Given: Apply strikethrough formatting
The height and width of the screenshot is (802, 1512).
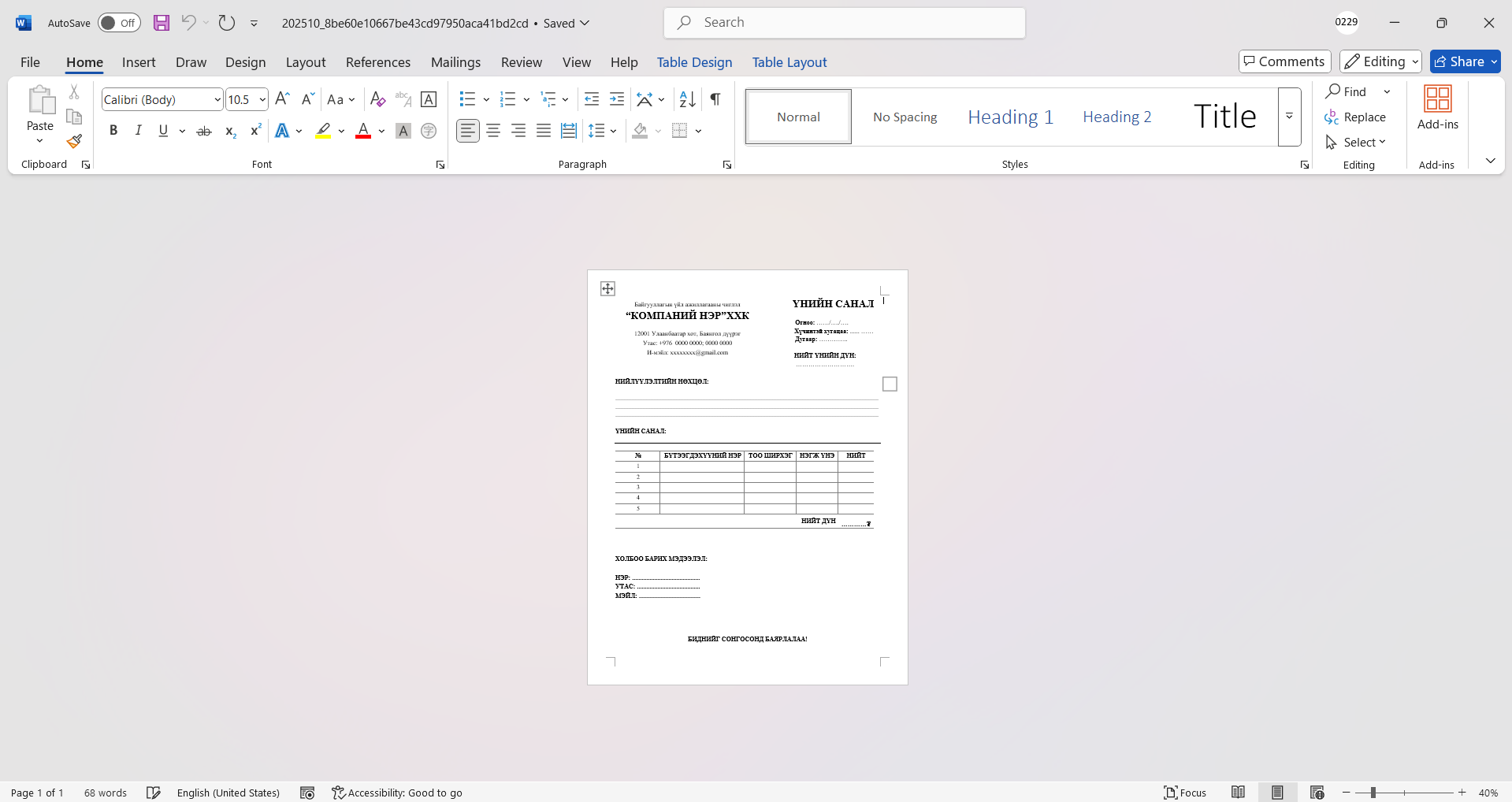Looking at the screenshot, I should tap(204, 131).
